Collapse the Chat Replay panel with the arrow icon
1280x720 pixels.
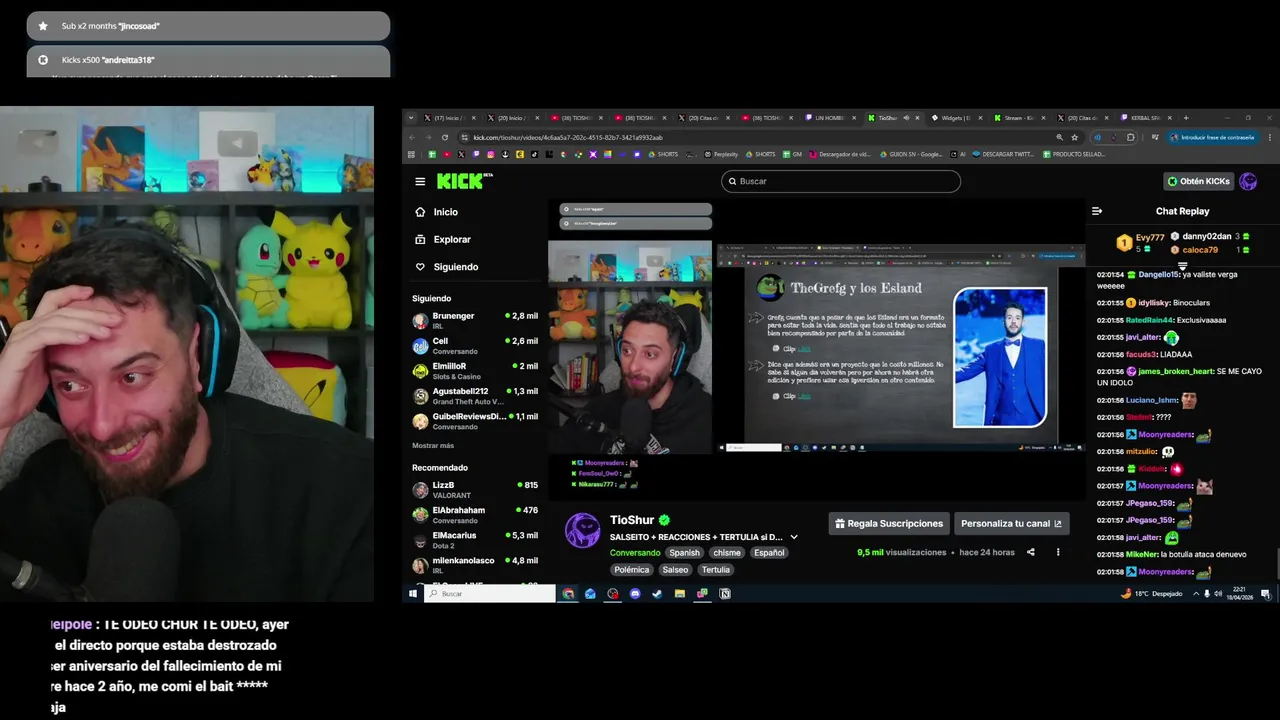[1097, 211]
